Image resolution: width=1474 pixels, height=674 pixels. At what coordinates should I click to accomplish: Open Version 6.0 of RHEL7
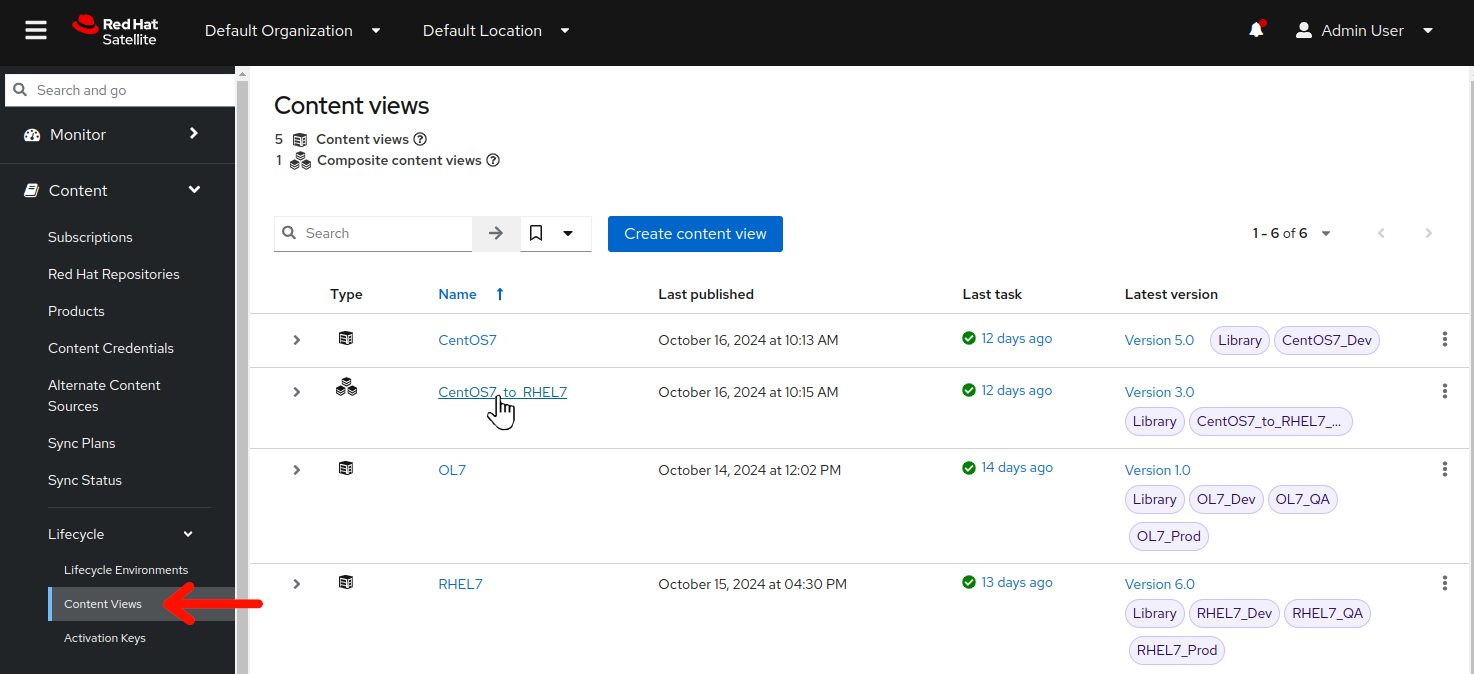click(x=1159, y=584)
